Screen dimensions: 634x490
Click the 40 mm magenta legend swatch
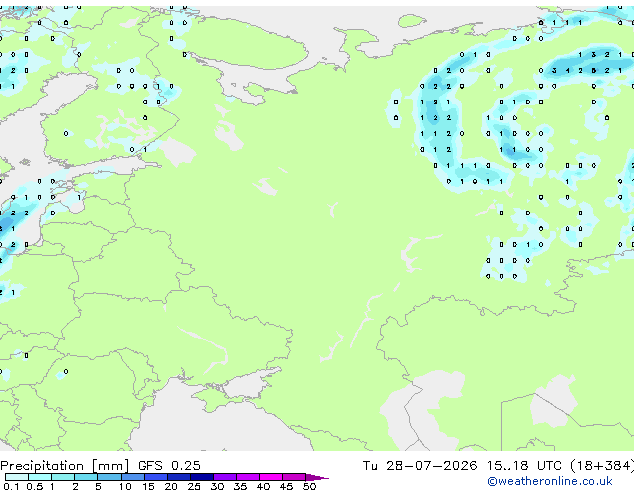(271, 477)
